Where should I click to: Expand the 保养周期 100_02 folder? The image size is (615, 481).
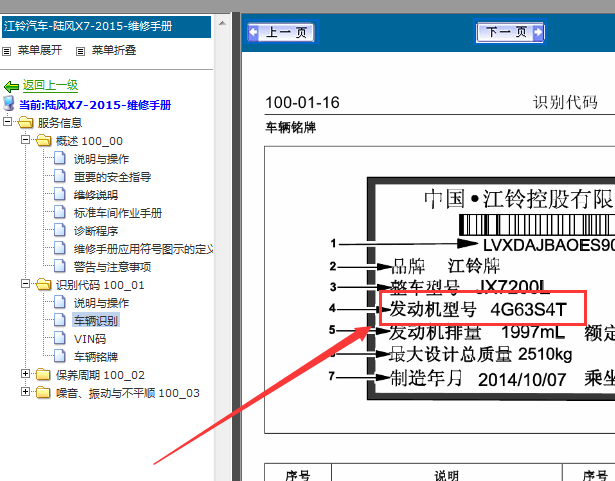(25, 374)
